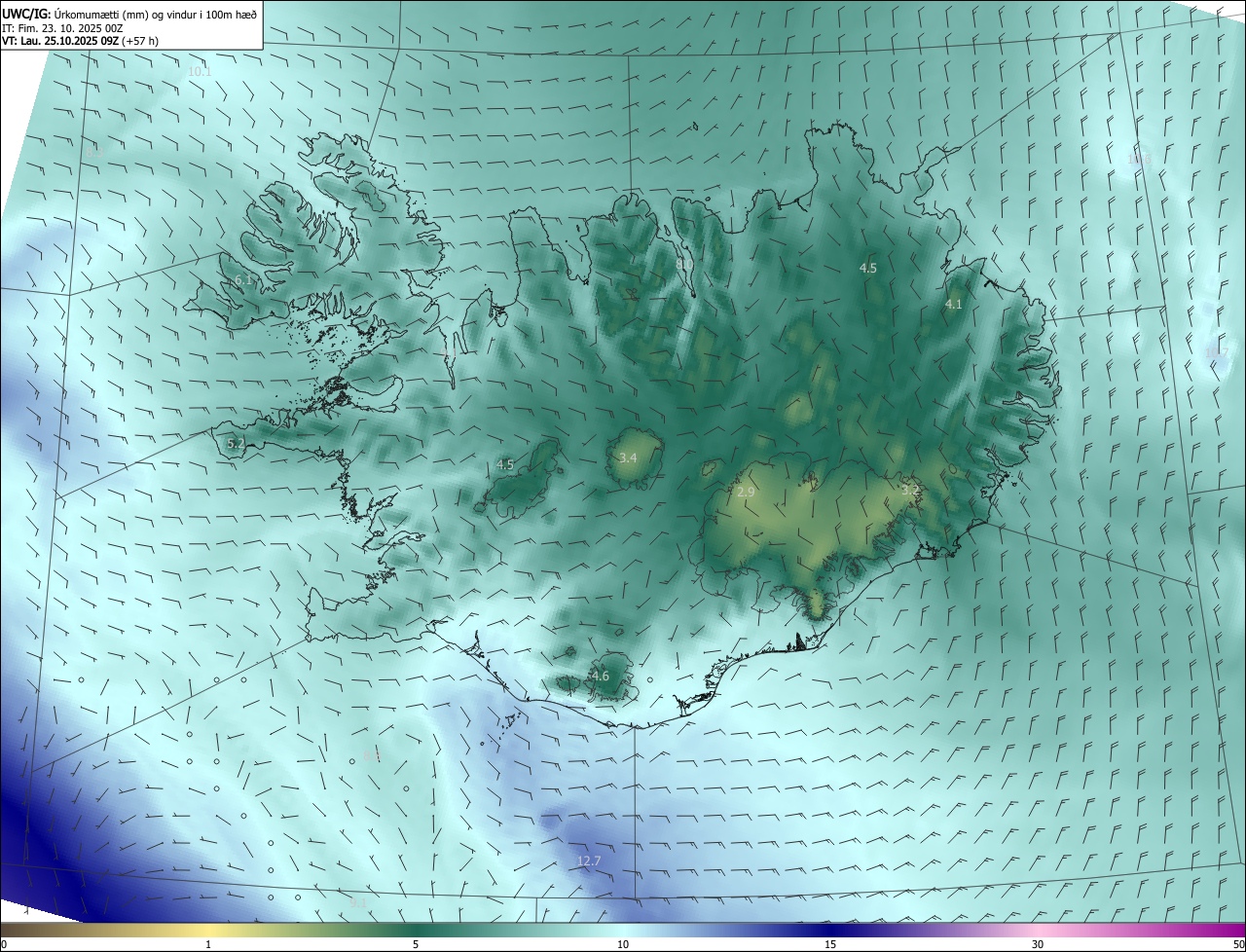The width and height of the screenshot is (1246, 952).
Task: Click the 5 tick on the colour scale
Action: 416,944
